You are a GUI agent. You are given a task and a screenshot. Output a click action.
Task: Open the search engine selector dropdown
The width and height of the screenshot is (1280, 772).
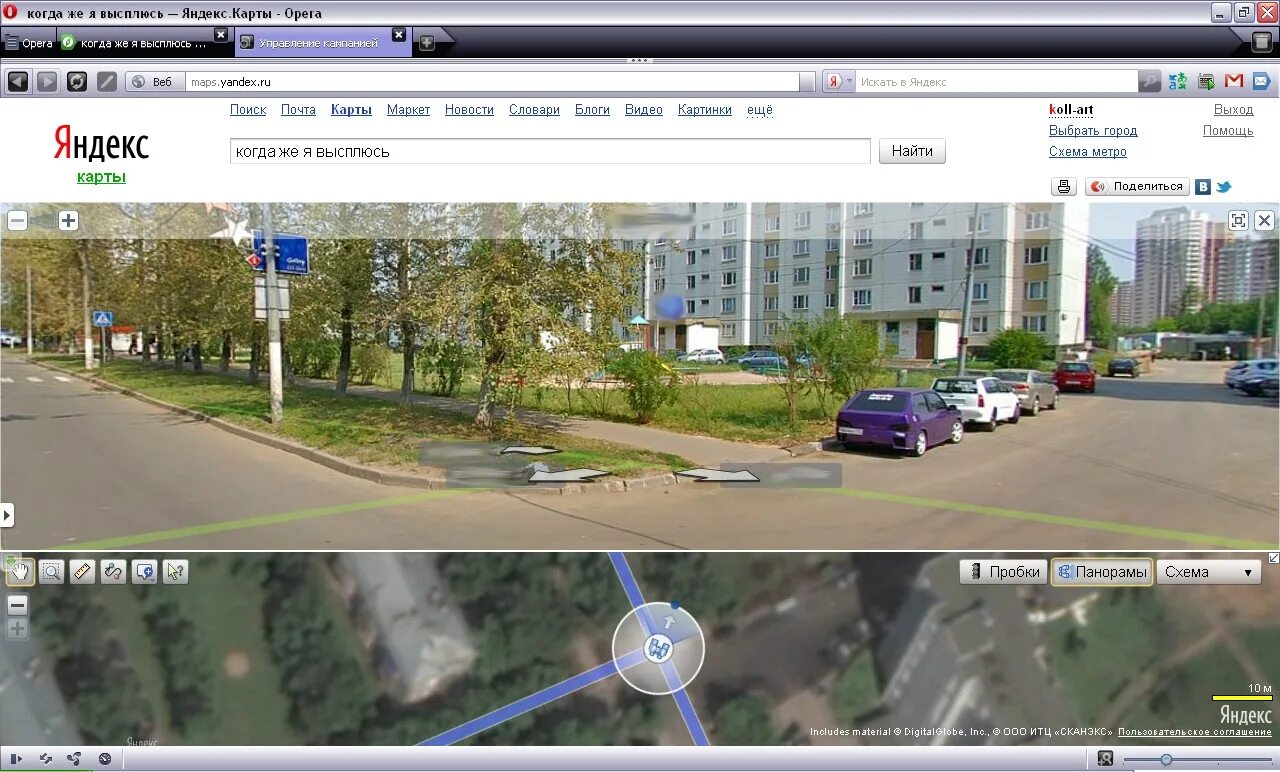click(839, 82)
